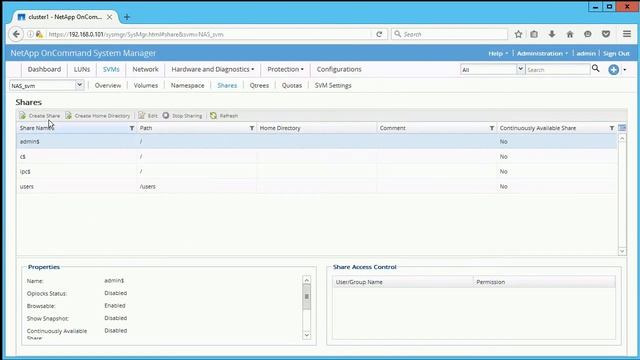This screenshot has width=640, height=360.
Task: Open the column chooser icon in the table header
Action: click(622, 128)
